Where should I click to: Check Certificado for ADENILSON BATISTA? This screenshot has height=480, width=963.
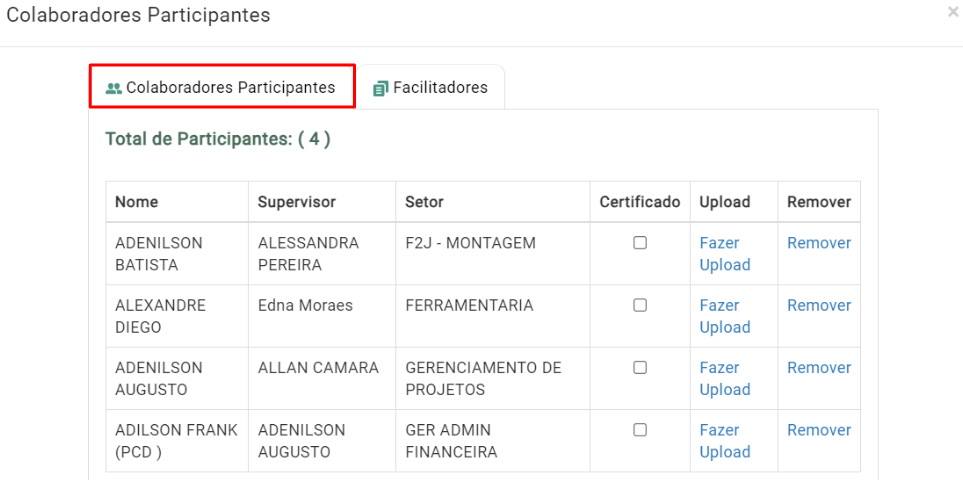[640, 243]
